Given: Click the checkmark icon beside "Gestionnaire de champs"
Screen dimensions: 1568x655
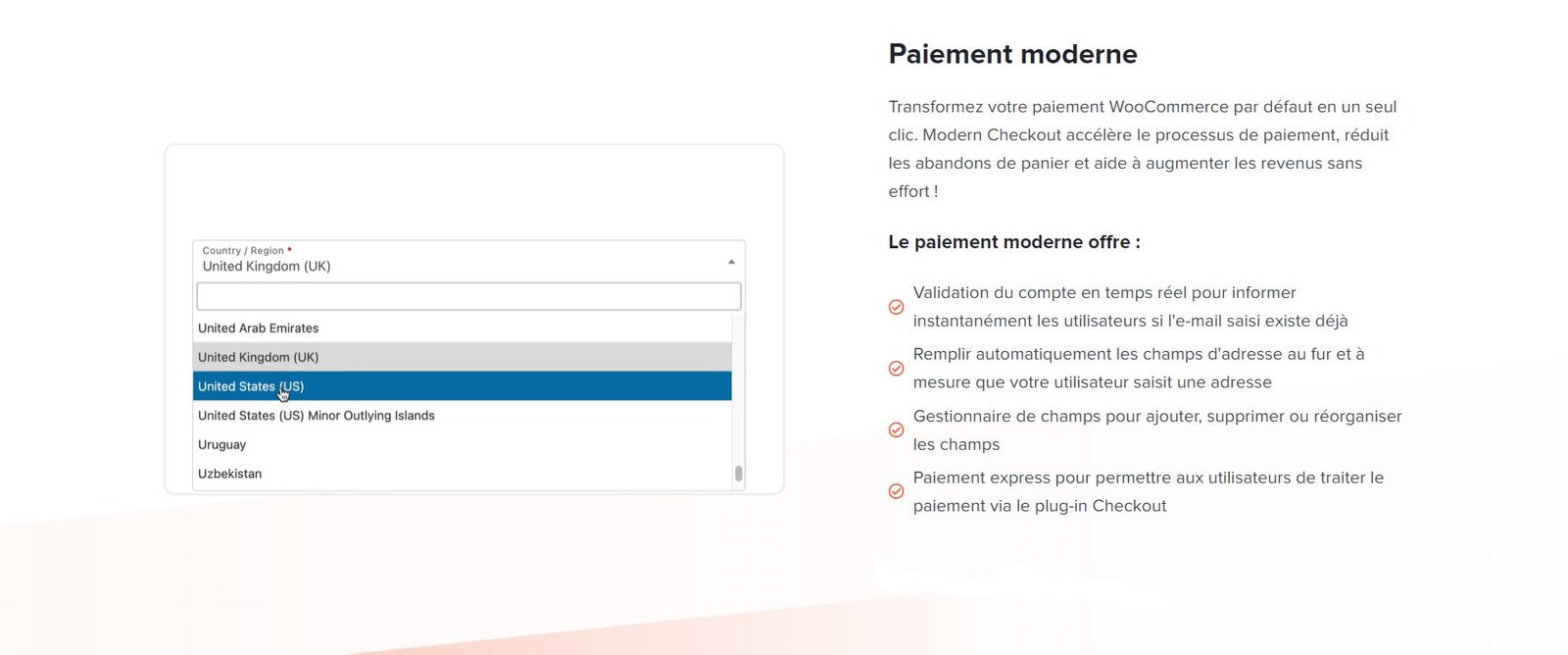Looking at the screenshot, I should (896, 430).
